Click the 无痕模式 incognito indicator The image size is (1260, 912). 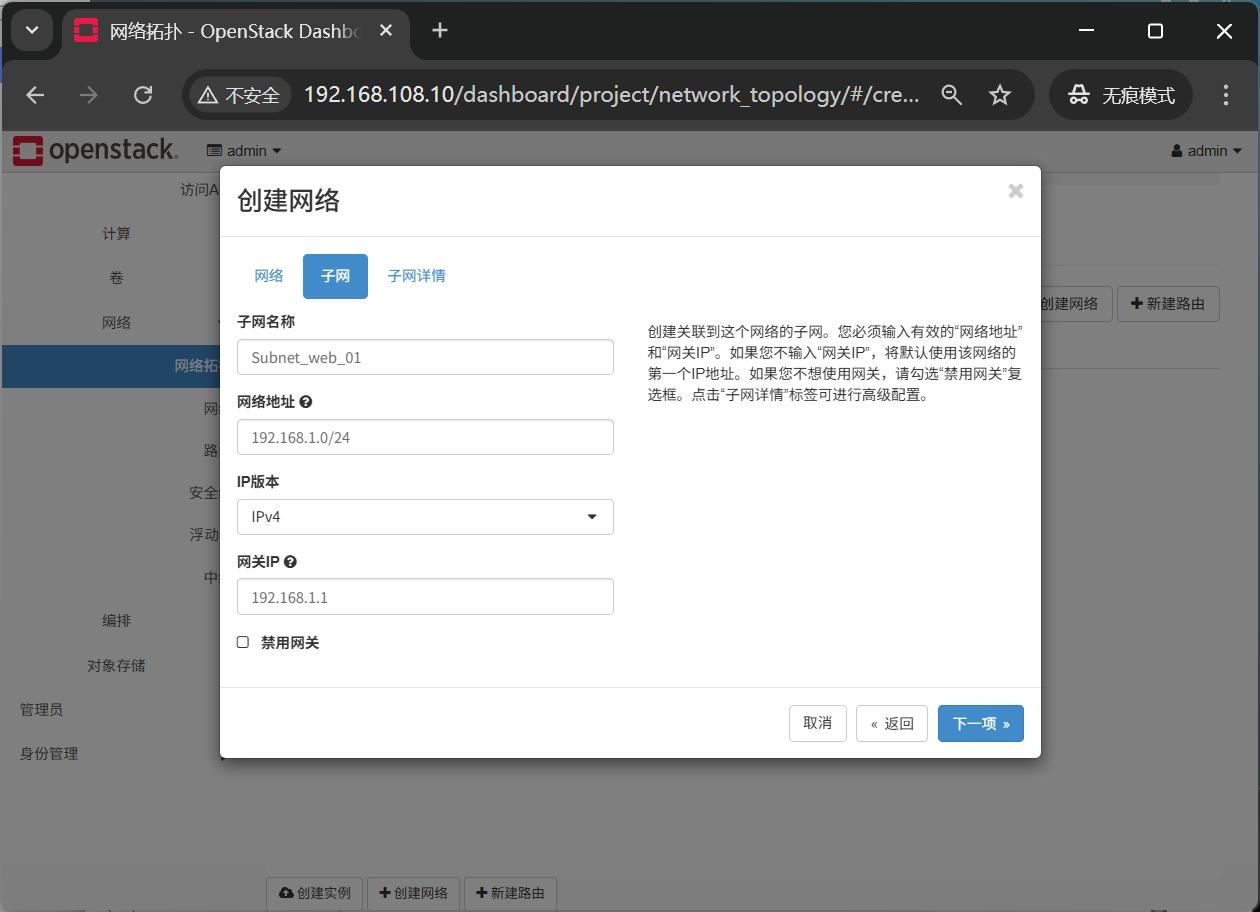tap(1121, 95)
